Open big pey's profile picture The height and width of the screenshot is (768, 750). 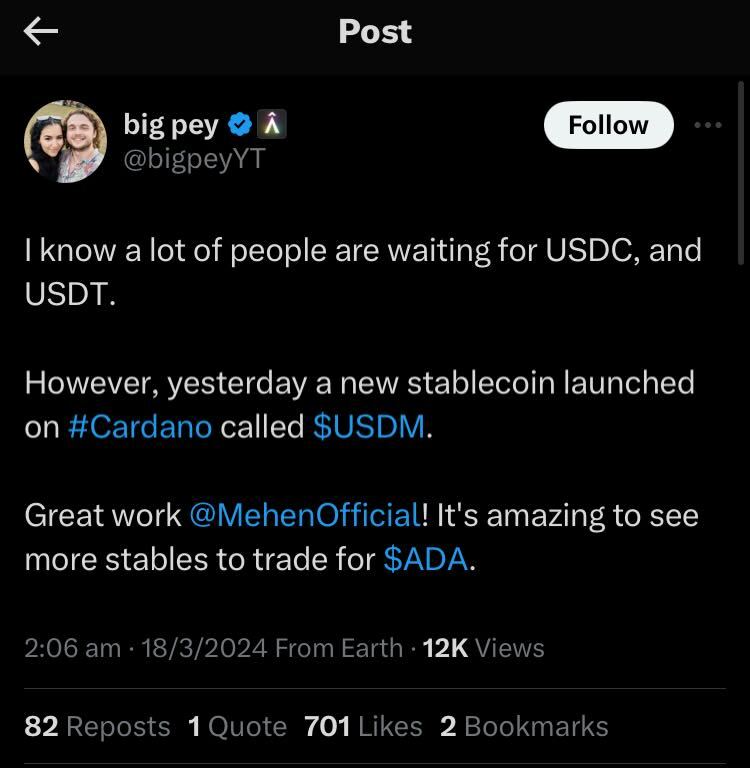[65, 141]
